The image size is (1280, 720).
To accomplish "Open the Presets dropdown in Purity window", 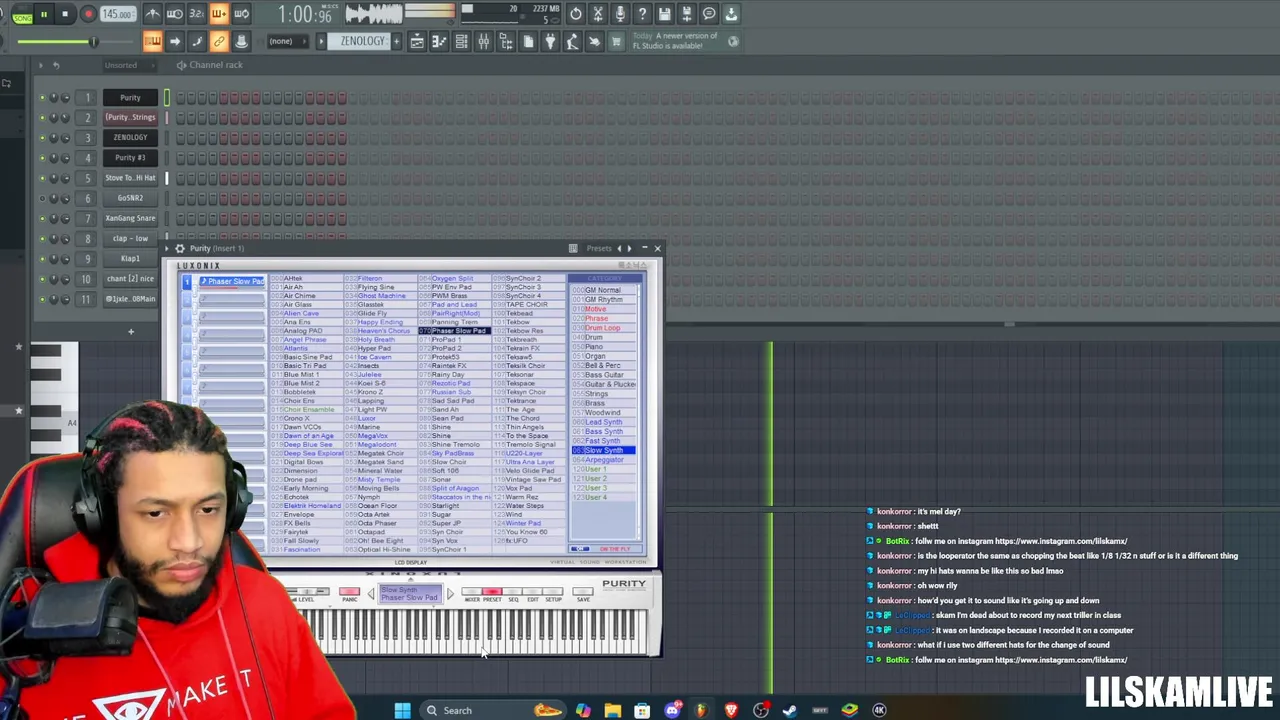I will pos(599,248).
